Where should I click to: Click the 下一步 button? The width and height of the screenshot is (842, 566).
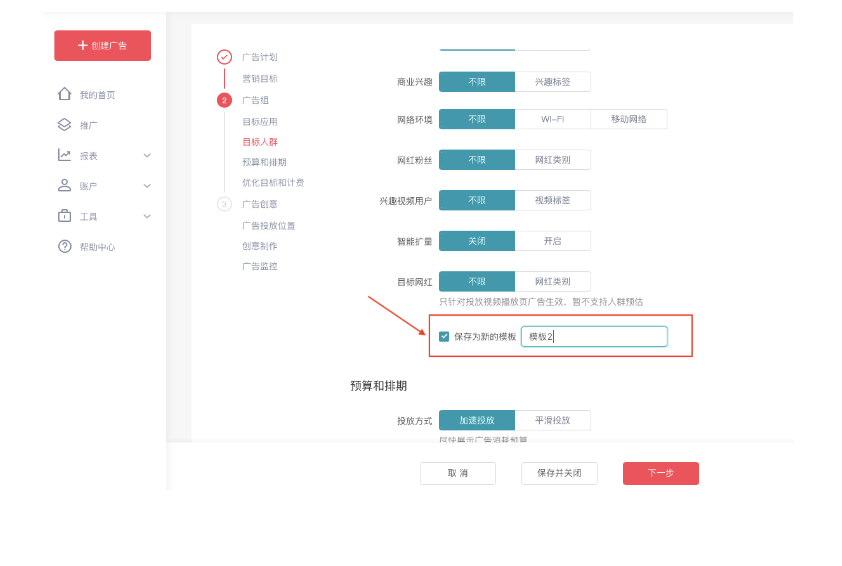pos(660,473)
